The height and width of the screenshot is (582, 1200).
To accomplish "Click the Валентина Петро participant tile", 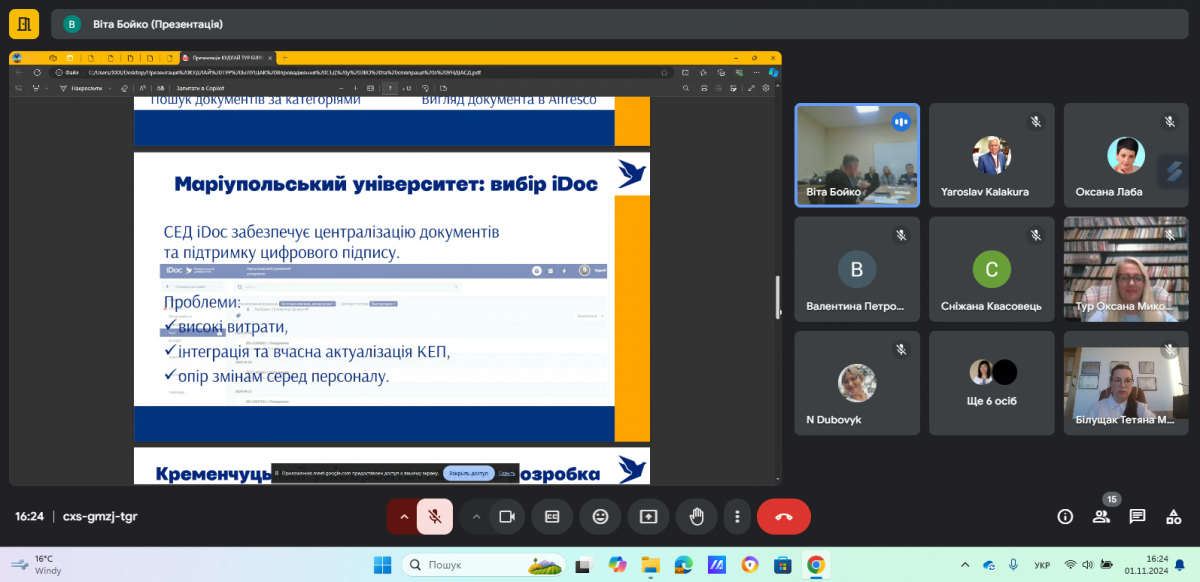I will point(857,269).
